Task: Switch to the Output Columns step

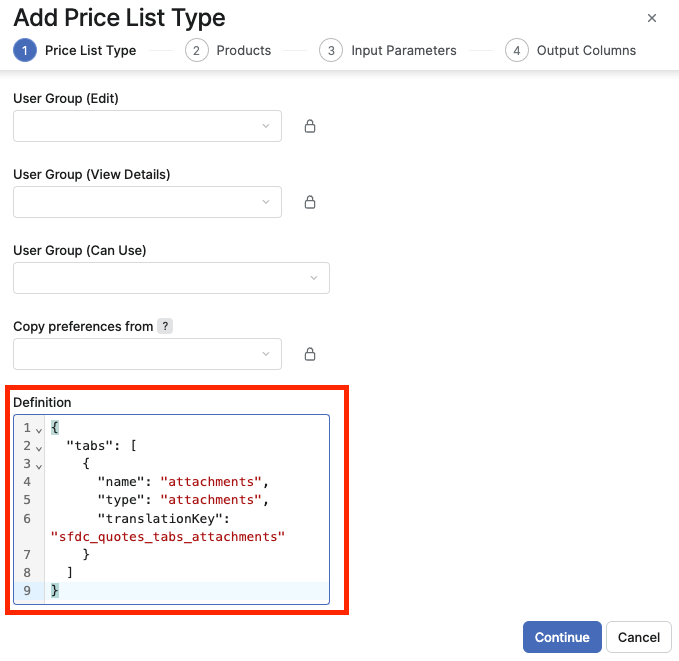Action: click(x=586, y=51)
